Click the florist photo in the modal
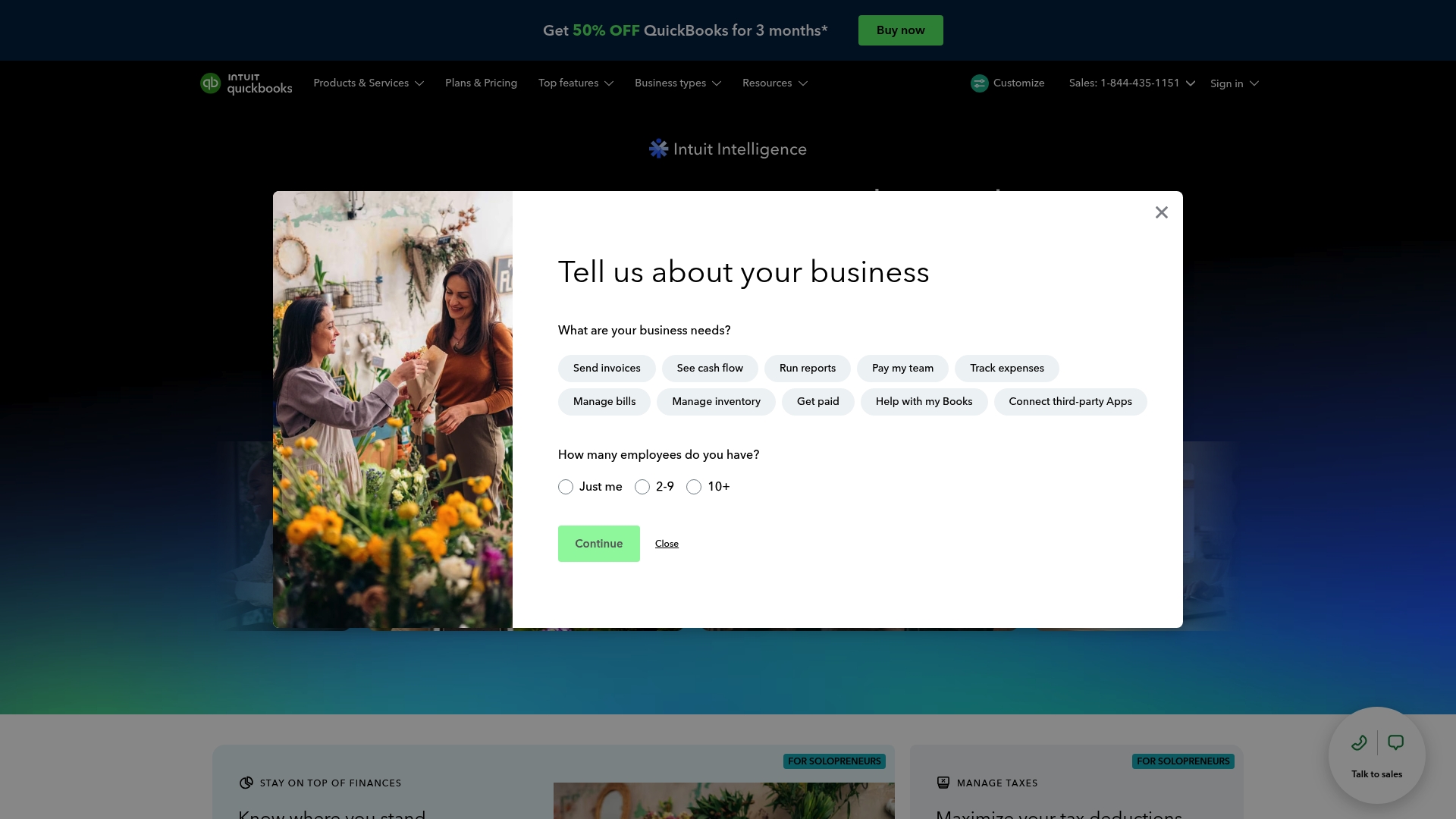The width and height of the screenshot is (1456, 819). 393,409
